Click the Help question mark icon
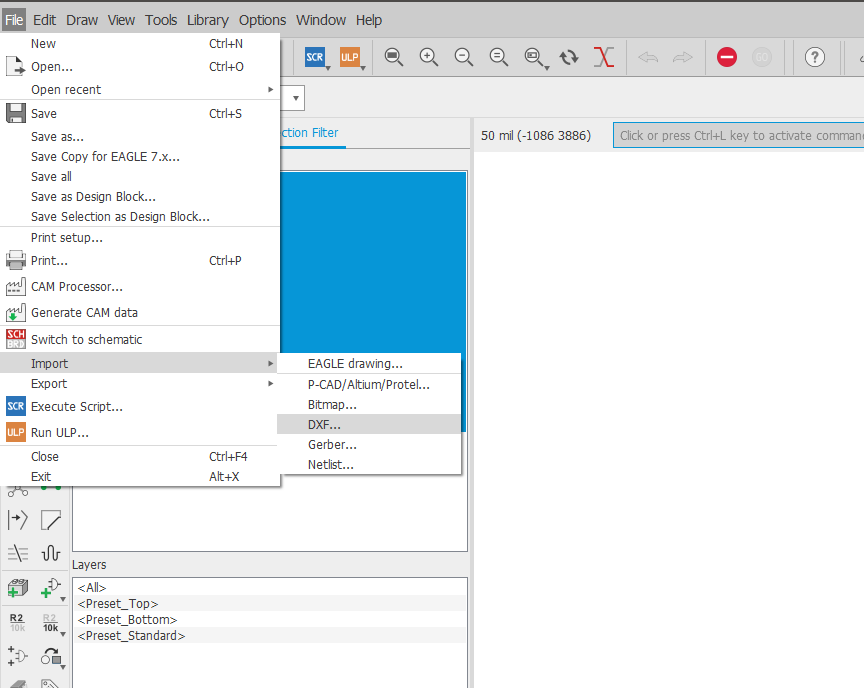This screenshot has height=688, width=864. click(815, 57)
